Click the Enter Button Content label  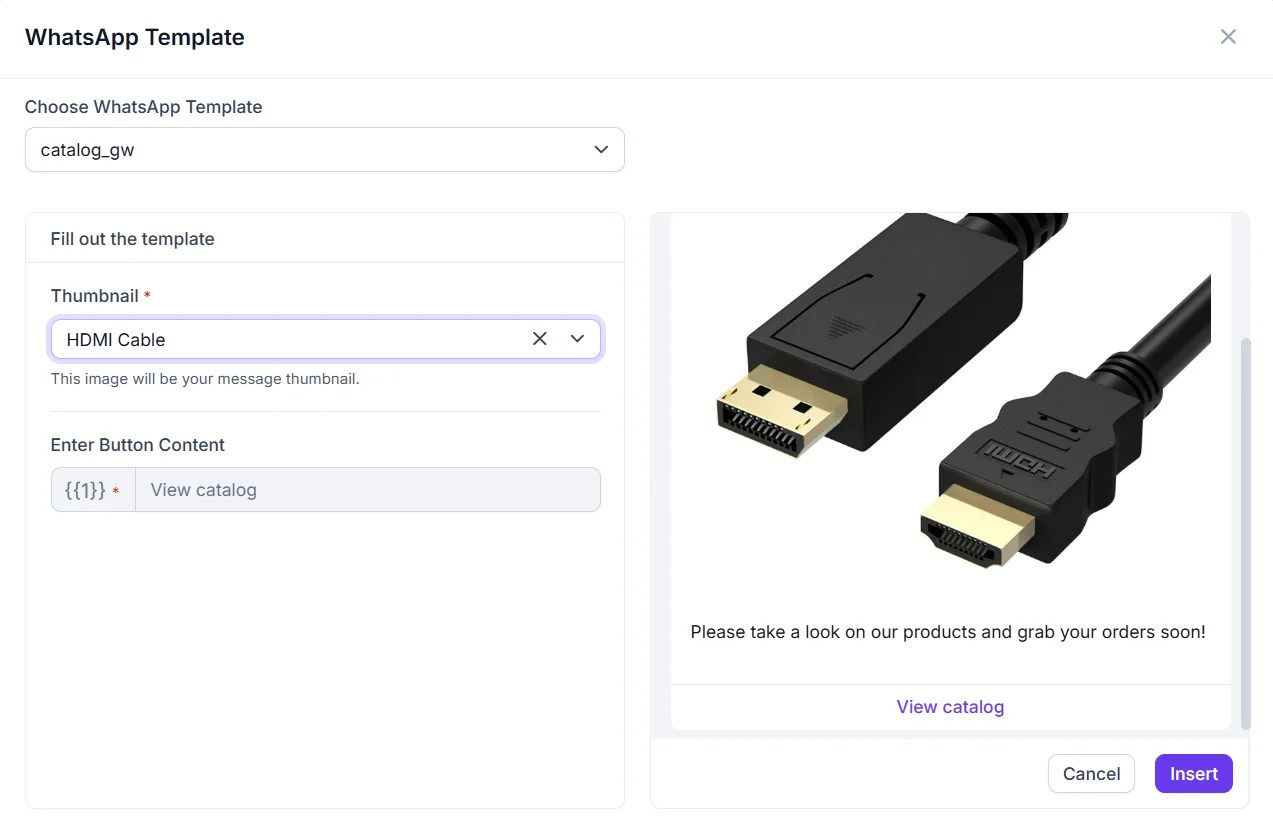(x=138, y=445)
